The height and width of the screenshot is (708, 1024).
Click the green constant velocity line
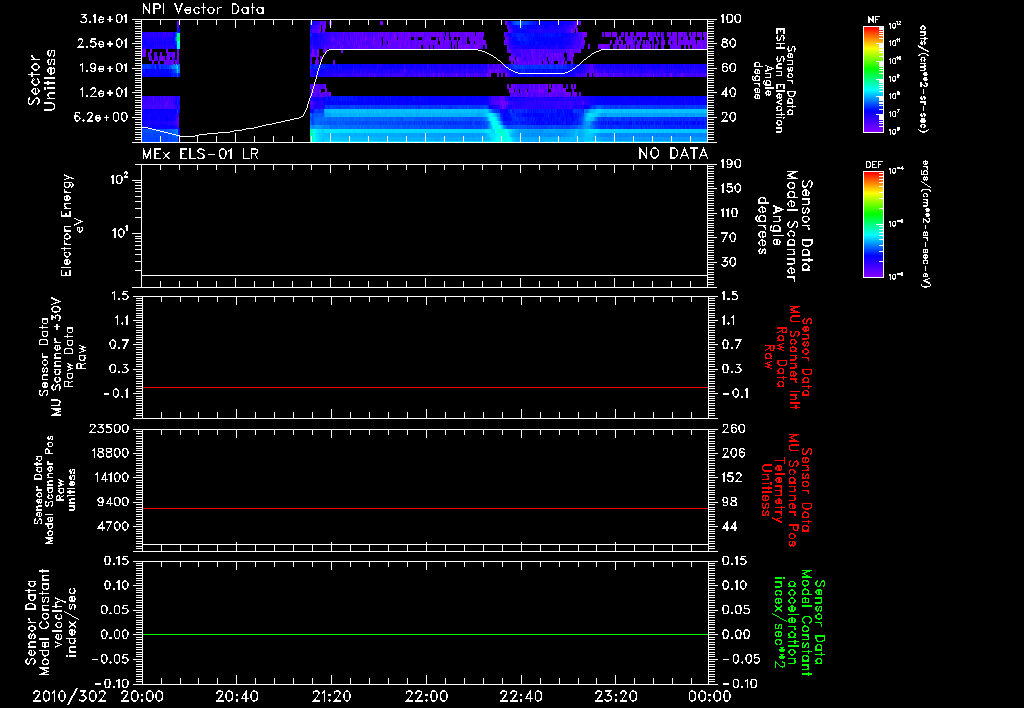click(424, 634)
